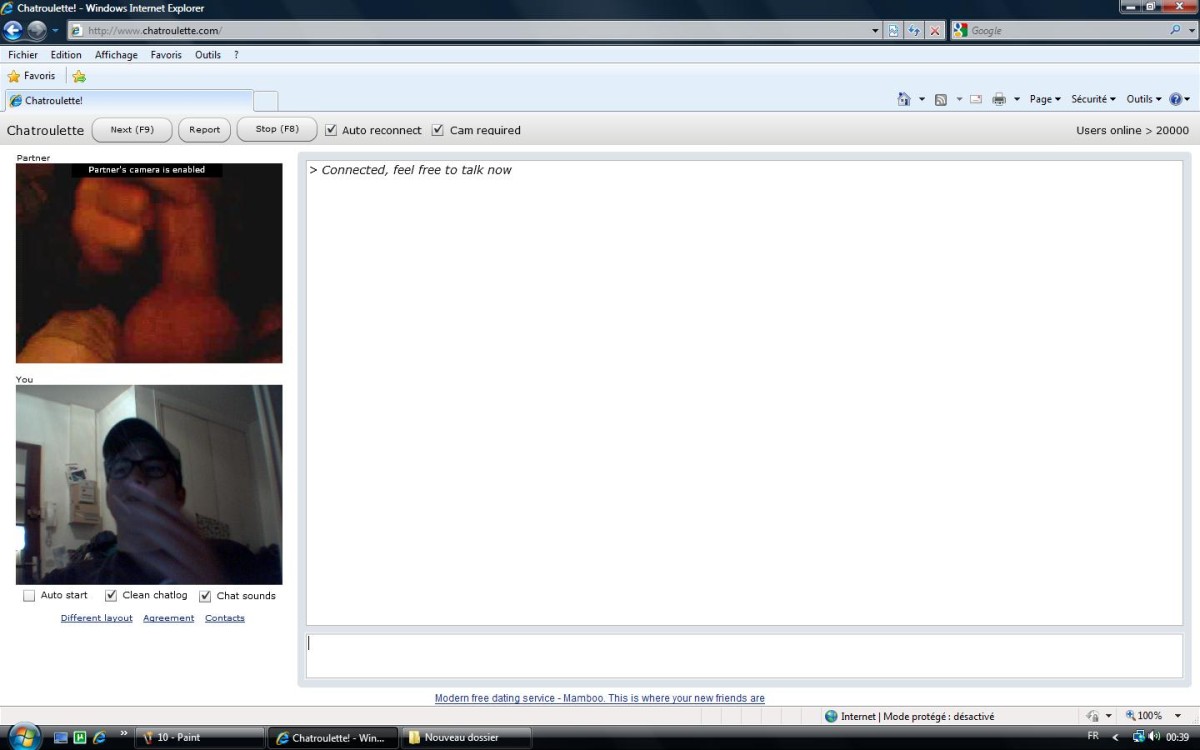Image resolution: width=1200 pixels, height=750 pixels.
Task: Show hidden tray icons with the chevron
Action: [x=1116, y=738]
